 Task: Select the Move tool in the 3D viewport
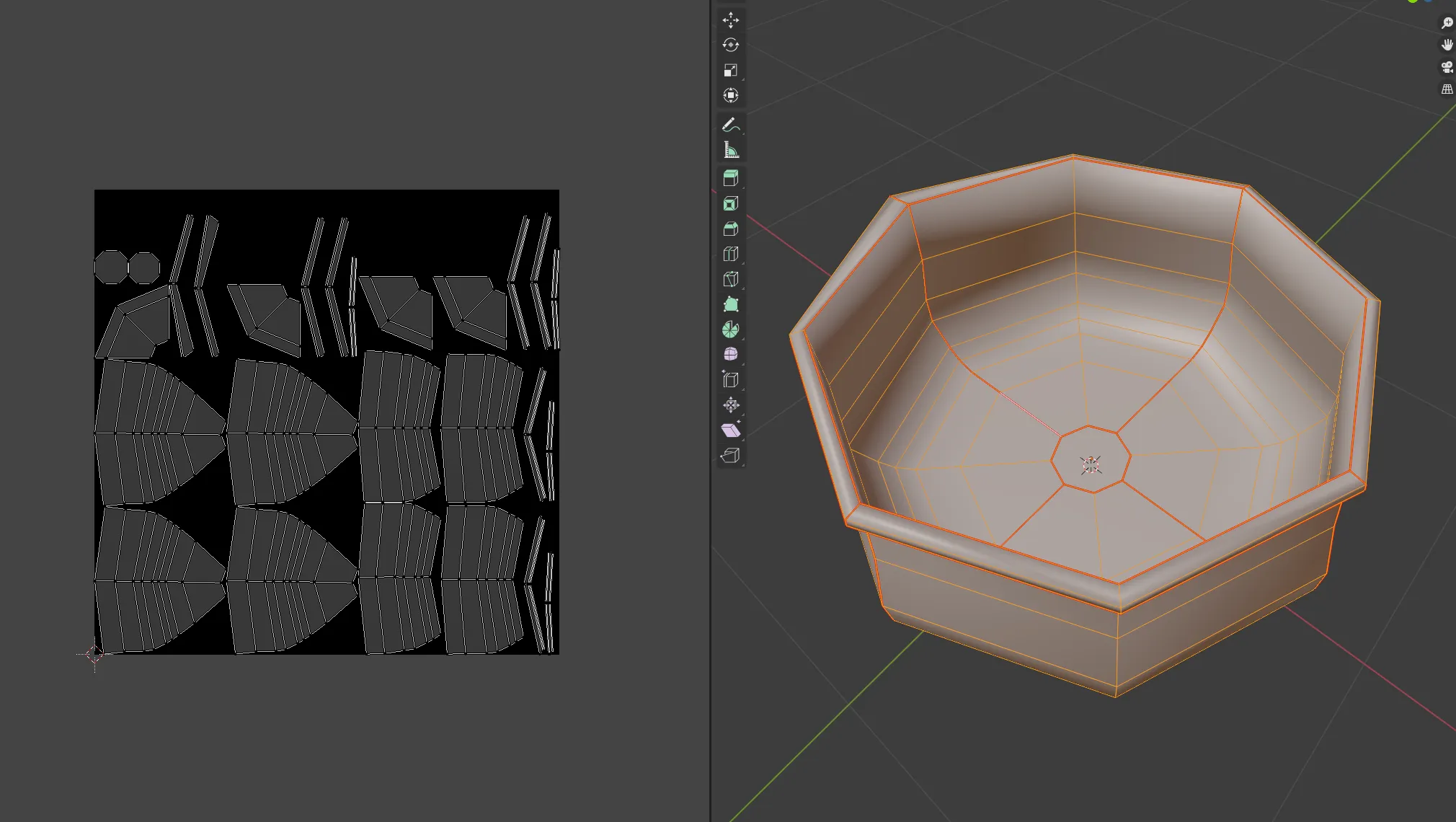(x=730, y=20)
